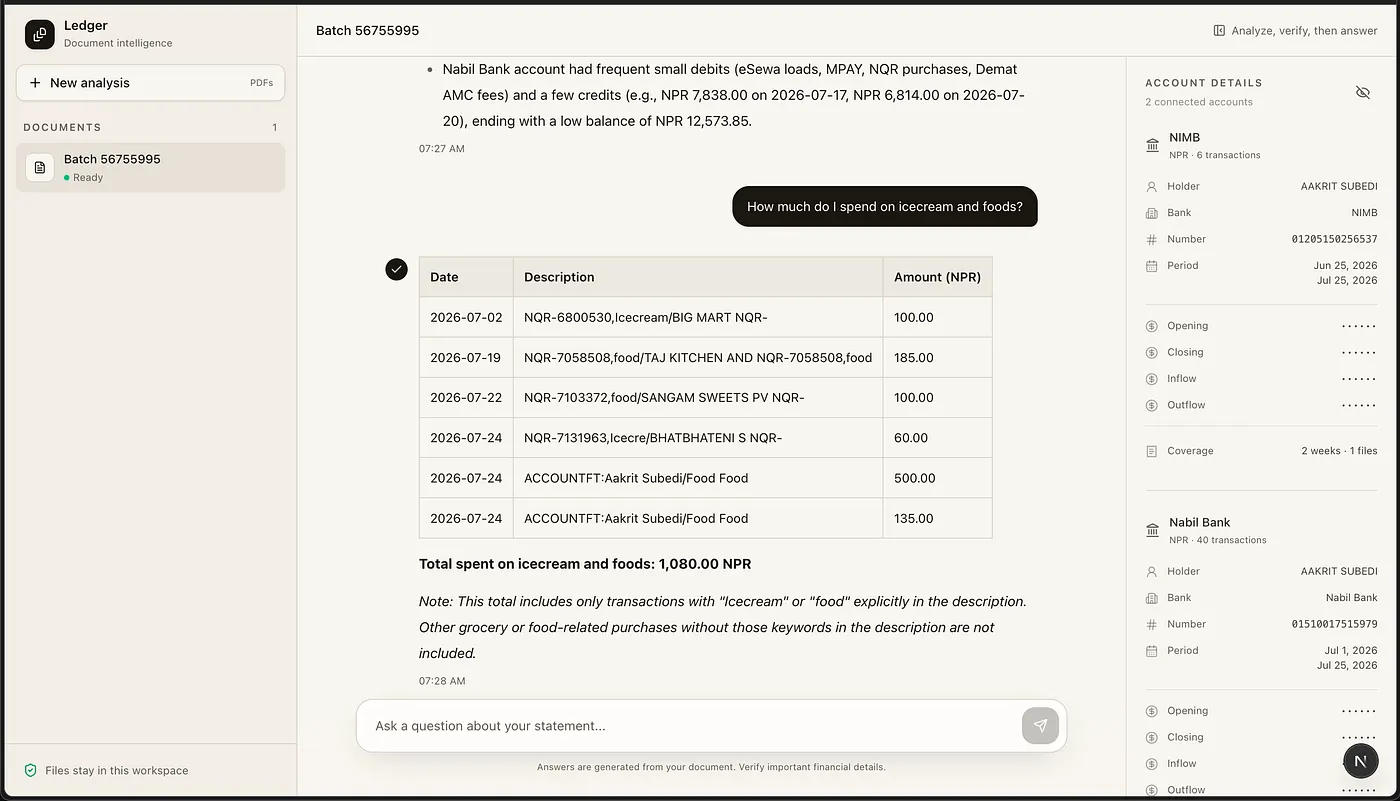Open the Analyze, verify, then answer mode selector
Viewport: 1400px width, 801px height.
coord(1295,30)
